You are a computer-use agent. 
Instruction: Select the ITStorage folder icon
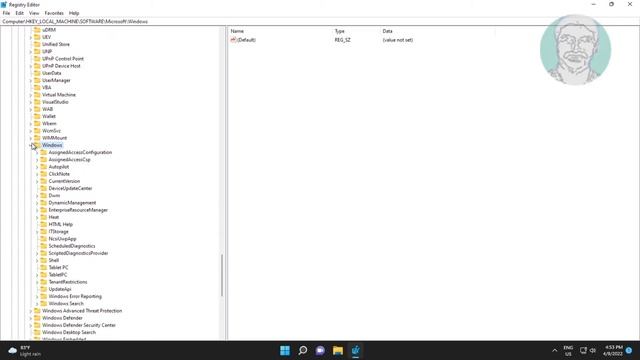pos(44,231)
